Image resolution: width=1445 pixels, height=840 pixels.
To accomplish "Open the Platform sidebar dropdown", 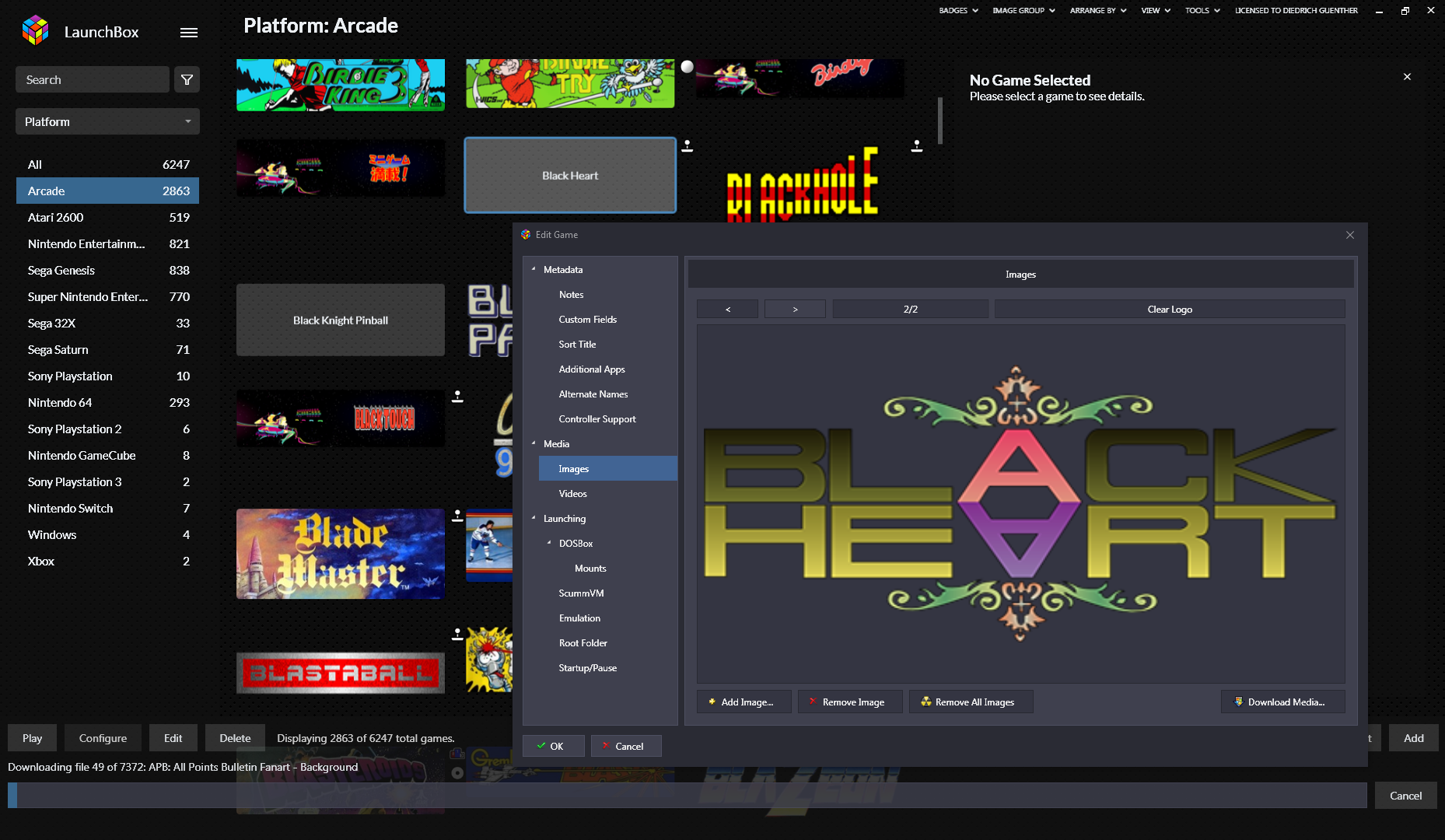I will point(107,121).
